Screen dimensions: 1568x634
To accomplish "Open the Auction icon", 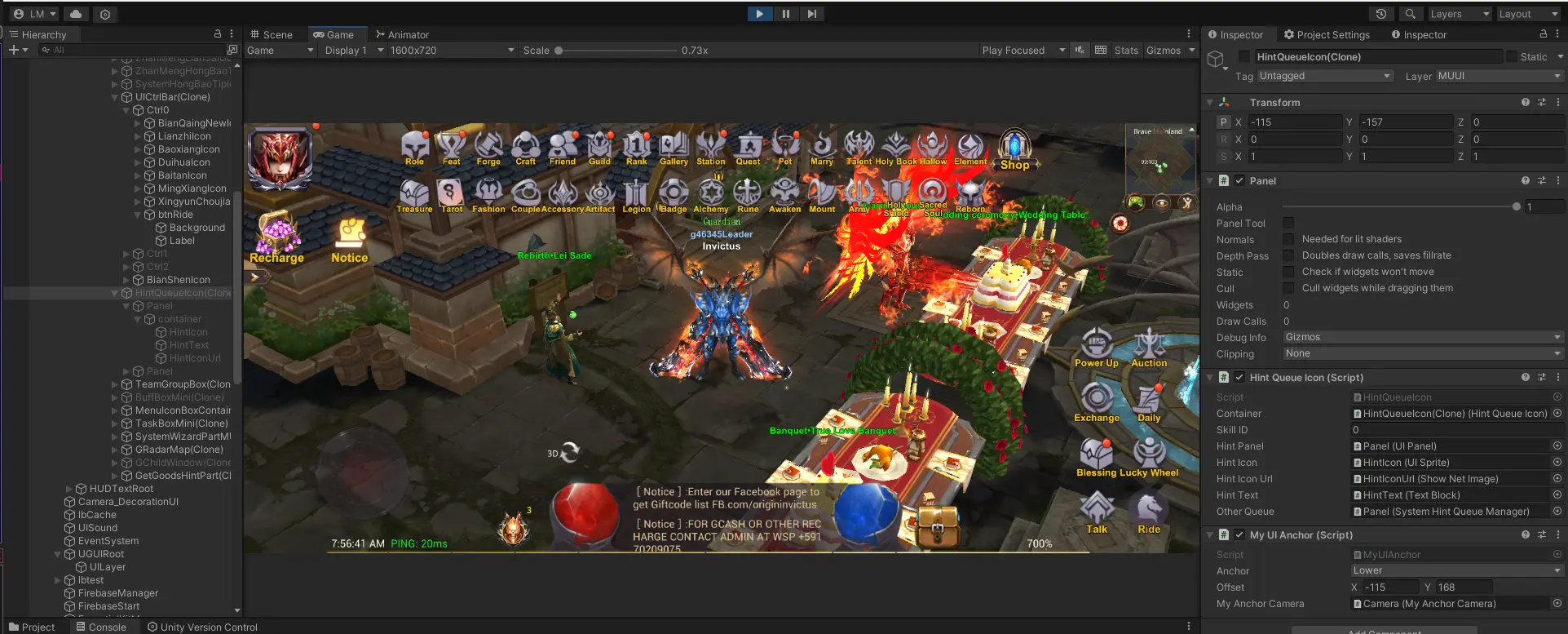I will click(x=1149, y=348).
